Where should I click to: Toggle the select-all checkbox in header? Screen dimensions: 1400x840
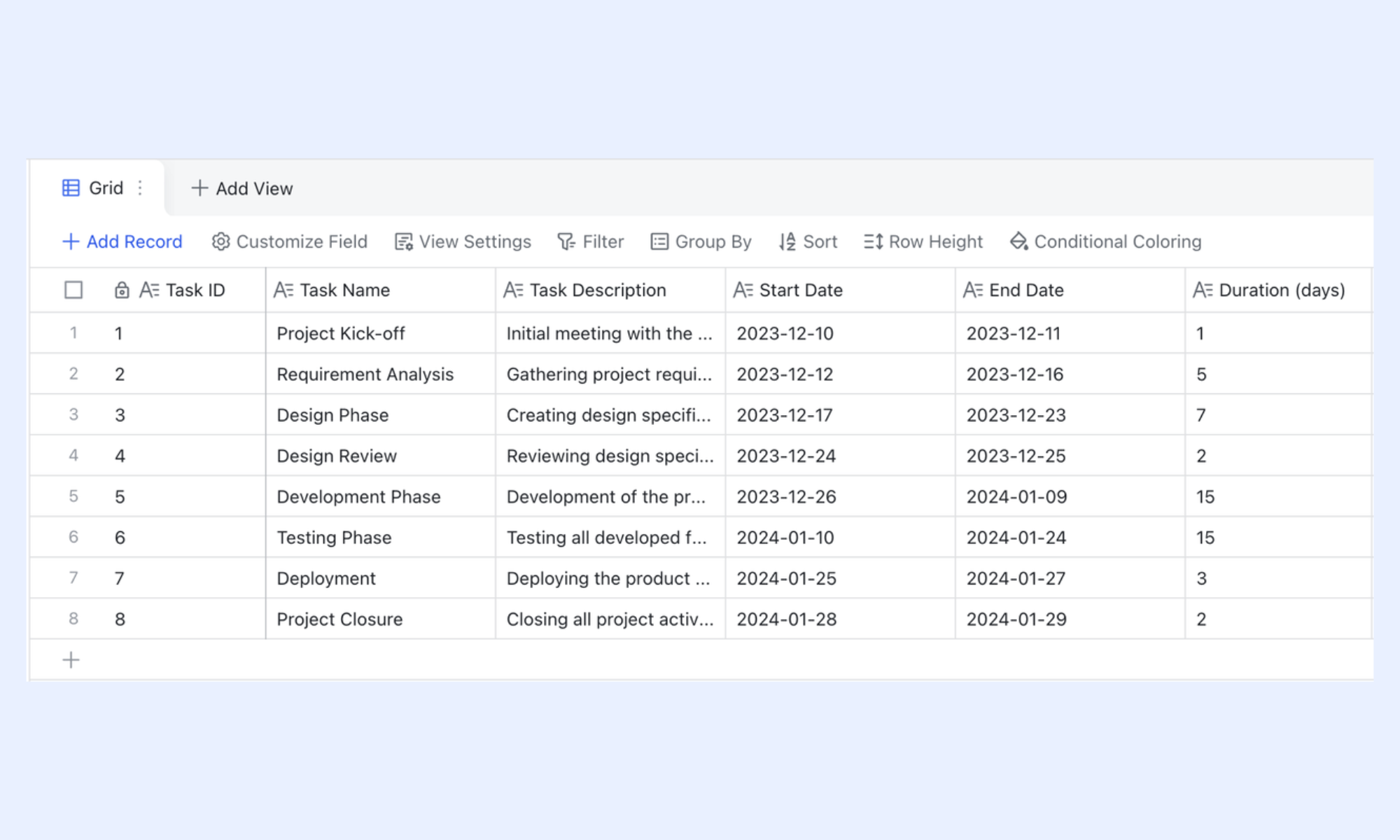click(73, 290)
